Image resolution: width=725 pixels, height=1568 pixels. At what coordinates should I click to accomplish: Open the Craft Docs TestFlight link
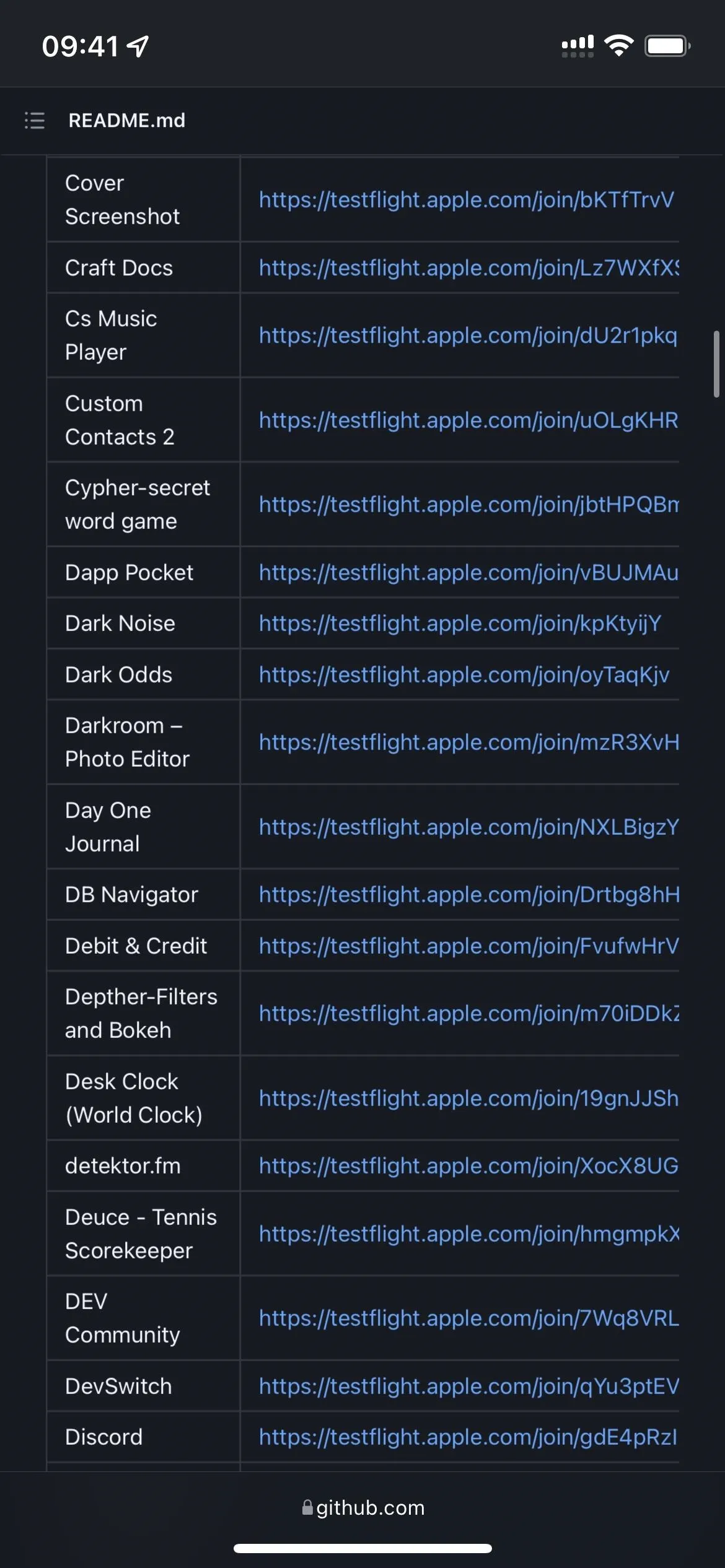pos(469,268)
